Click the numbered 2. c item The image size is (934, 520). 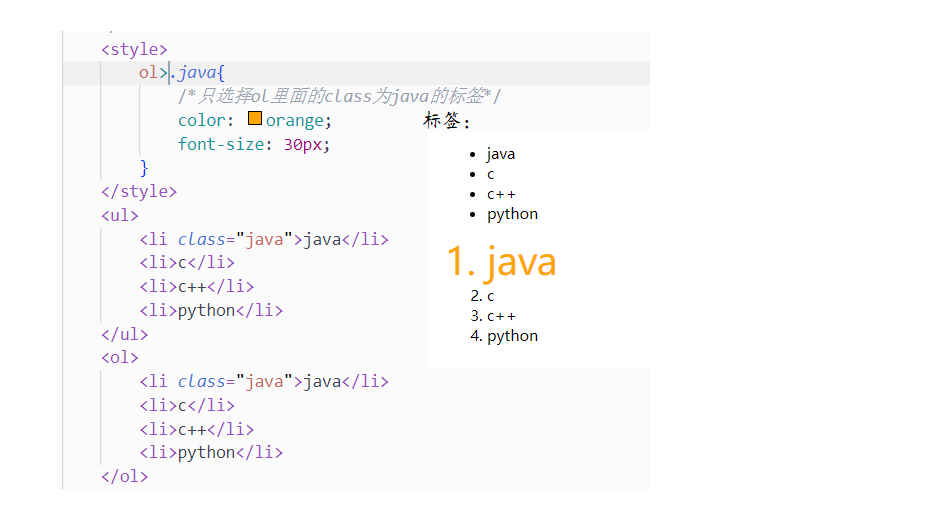(482, 296)
